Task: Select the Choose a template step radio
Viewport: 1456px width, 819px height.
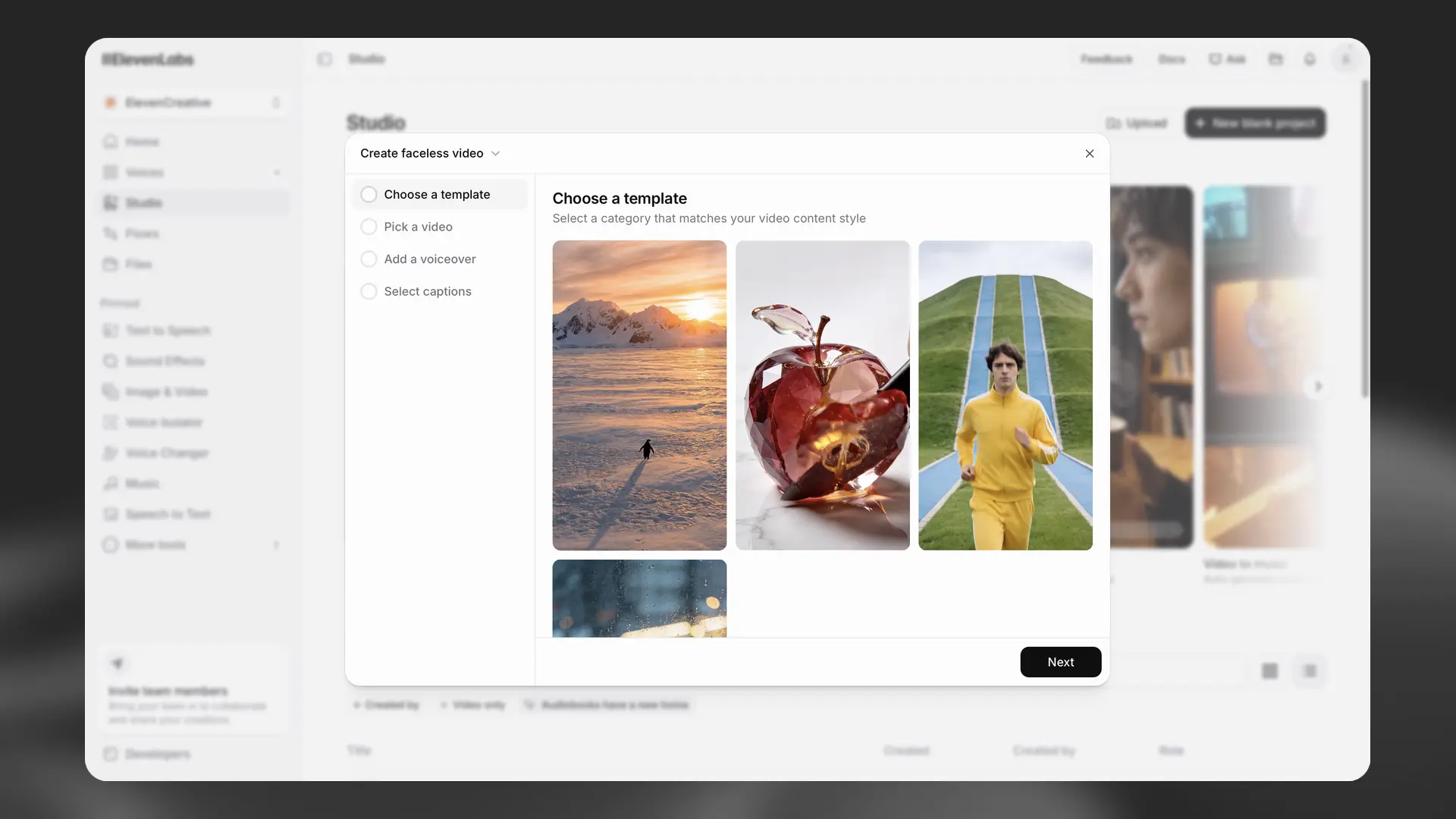Action: 369,195
